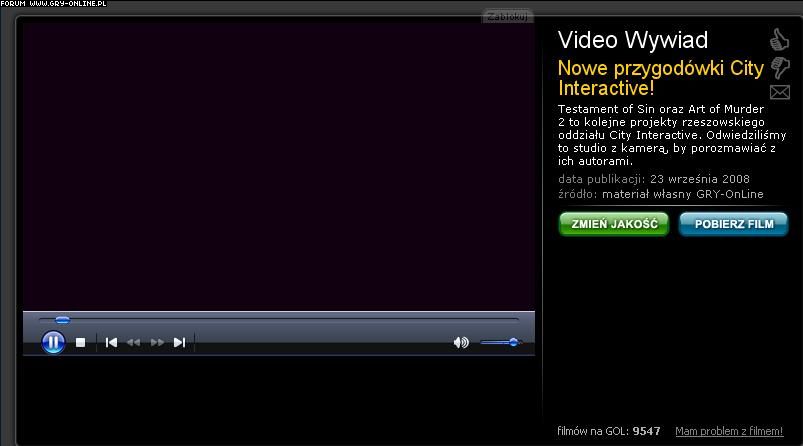
Task: Click the video title 'Nowe przygodówki City Interactive!'
Action: [659, 77]
